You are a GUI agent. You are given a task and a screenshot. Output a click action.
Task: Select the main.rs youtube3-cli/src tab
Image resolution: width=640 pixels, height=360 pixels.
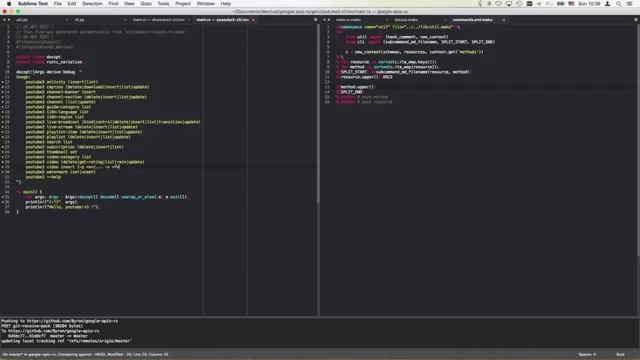click(x=222, y=20)
